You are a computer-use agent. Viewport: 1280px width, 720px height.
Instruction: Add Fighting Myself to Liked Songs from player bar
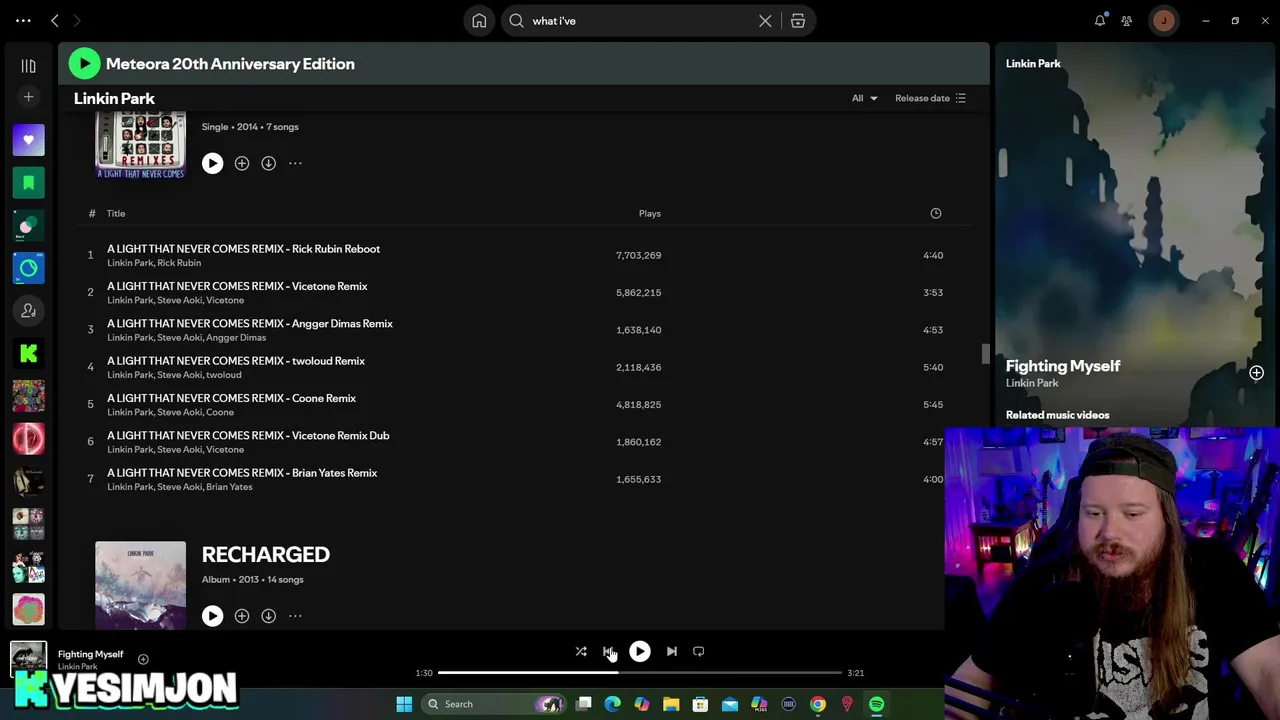point(143,659)
